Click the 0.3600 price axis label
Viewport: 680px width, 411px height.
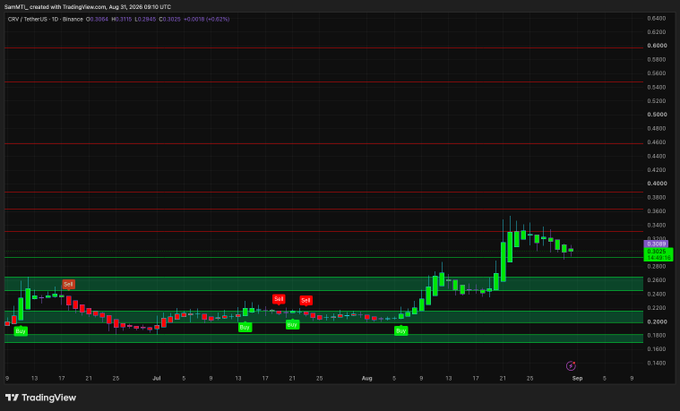pos(656,211)
